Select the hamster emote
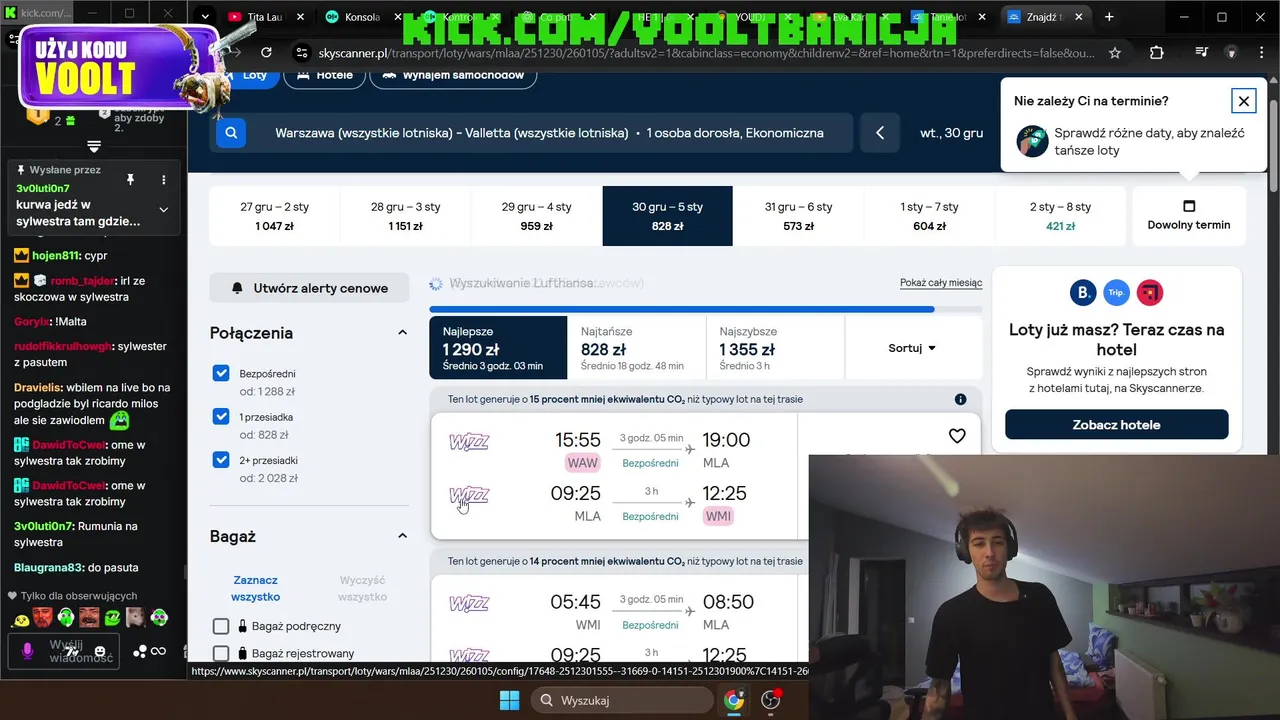 (135, 618)
